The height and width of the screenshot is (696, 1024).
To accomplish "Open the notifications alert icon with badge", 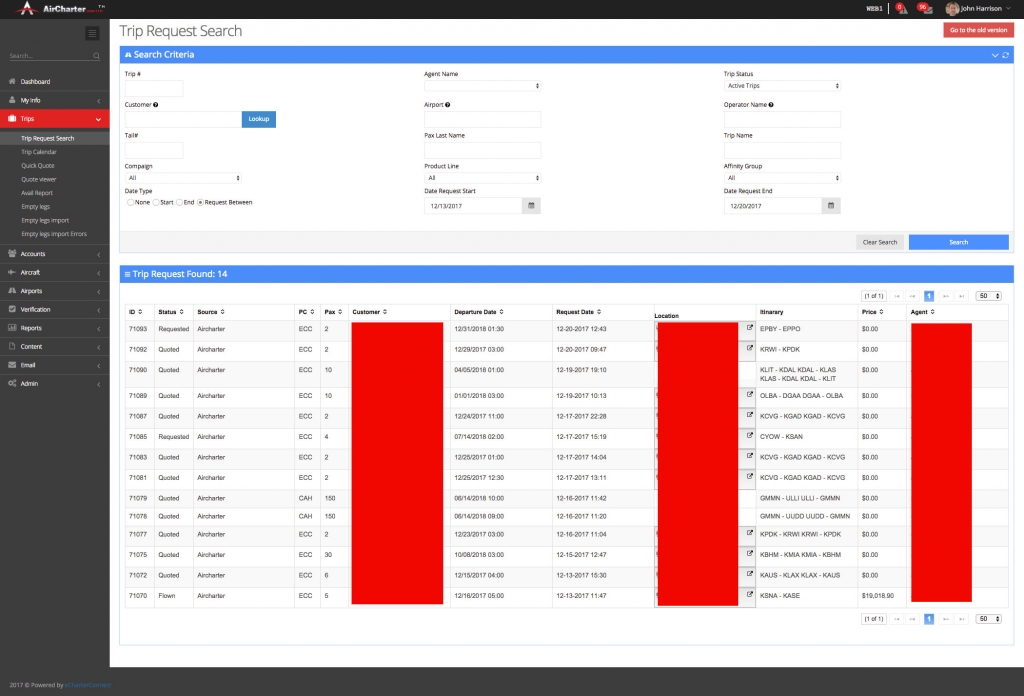I will click(x=900, y=8).
